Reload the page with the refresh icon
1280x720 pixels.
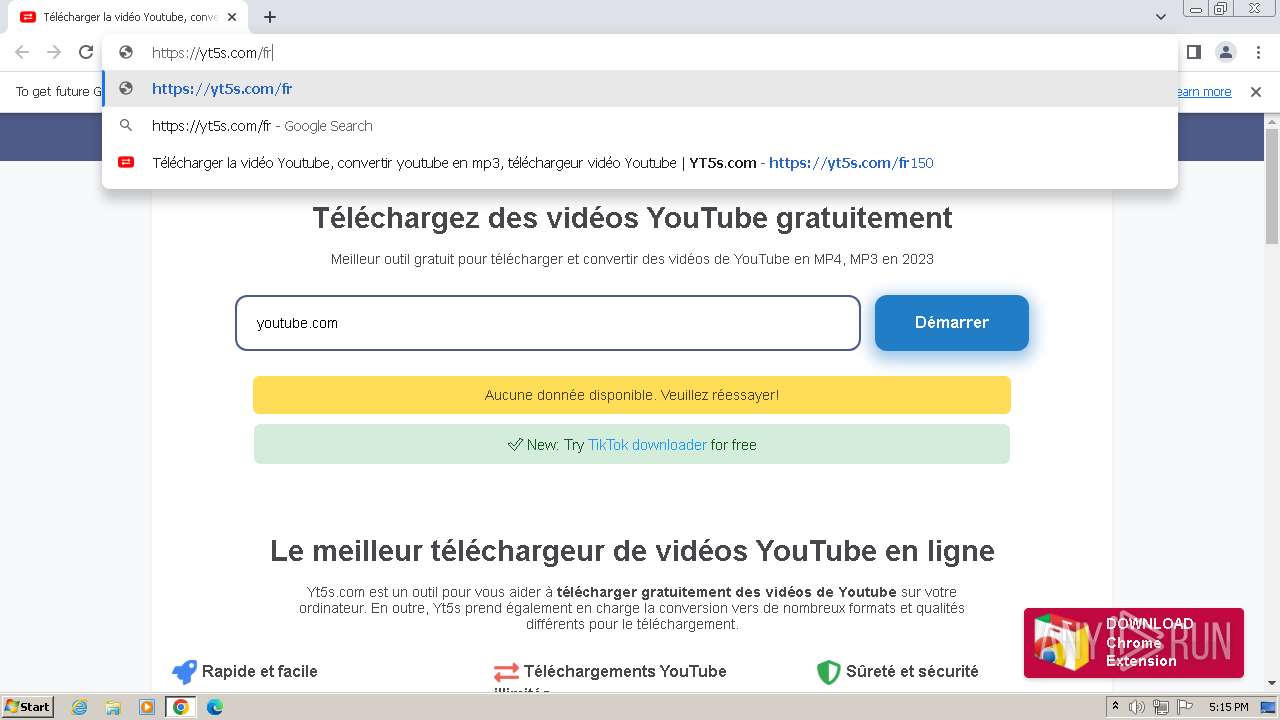(x=86, y=52)
